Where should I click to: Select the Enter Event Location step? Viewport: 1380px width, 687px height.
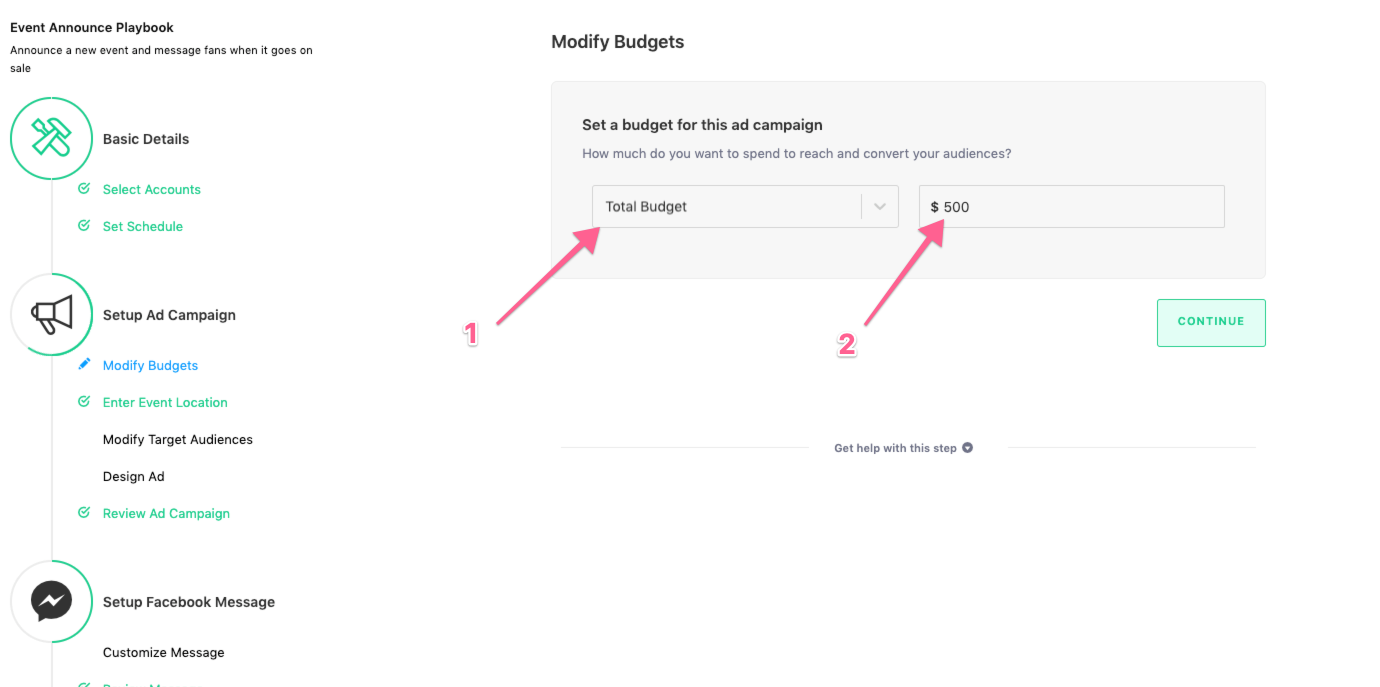click(165, 402)
